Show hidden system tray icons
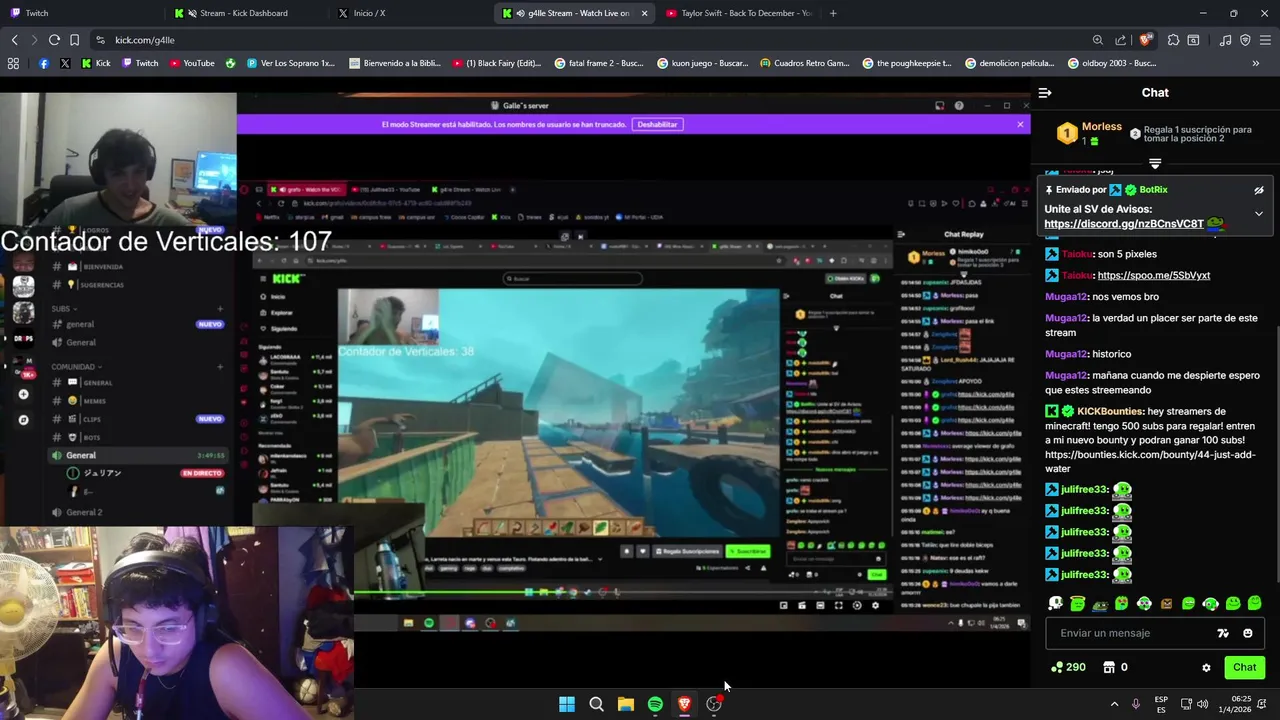 click(x=1114, y=704)
